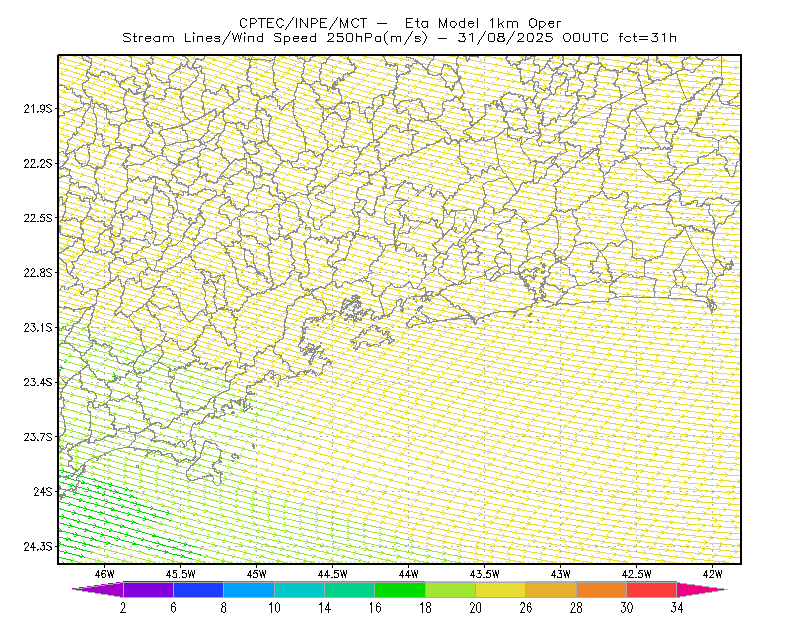Click the longitude label '44W'

tap(409, 574)
